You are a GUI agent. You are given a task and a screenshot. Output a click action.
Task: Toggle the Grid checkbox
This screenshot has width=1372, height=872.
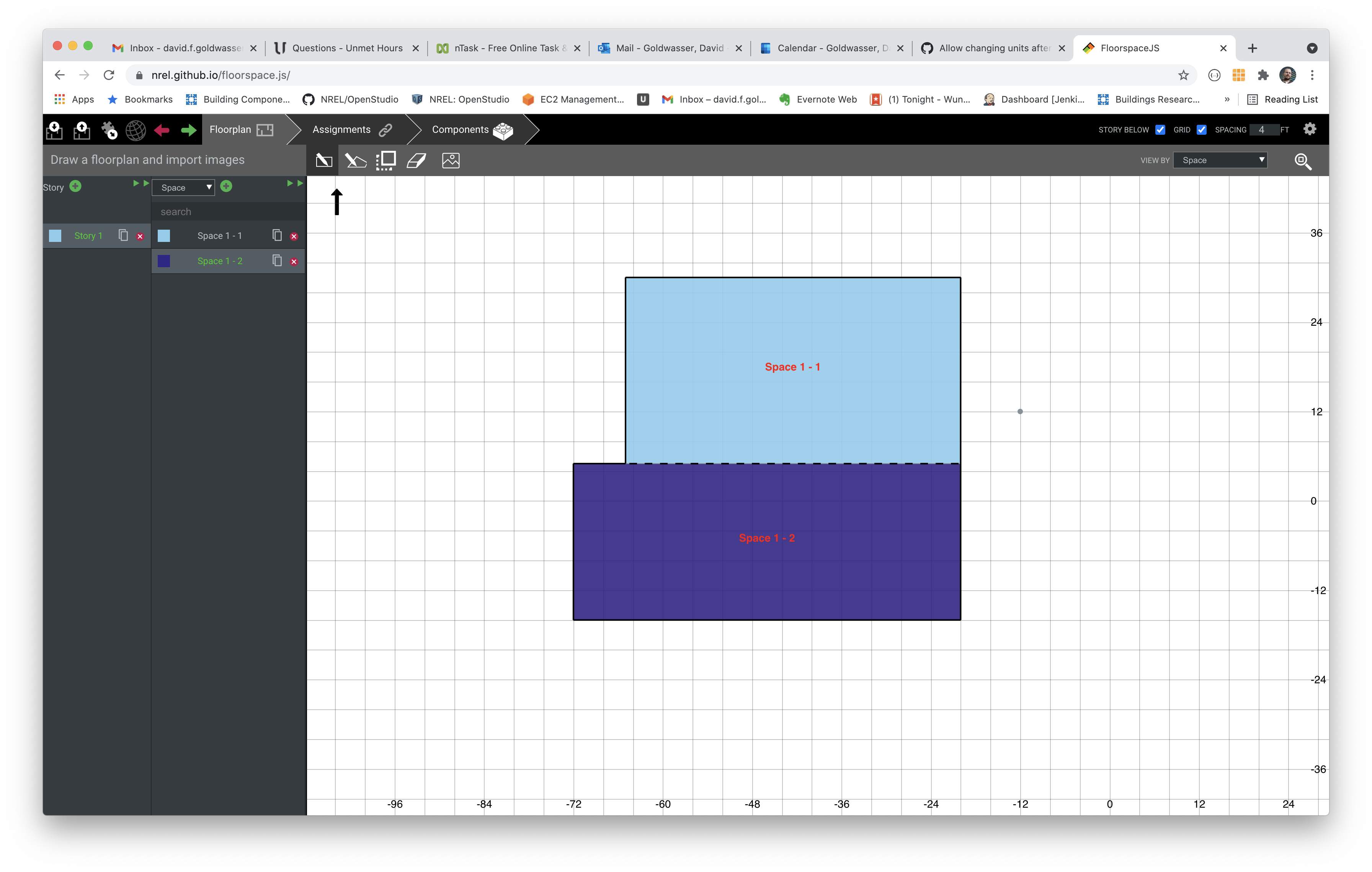(x=1201, y=130)
